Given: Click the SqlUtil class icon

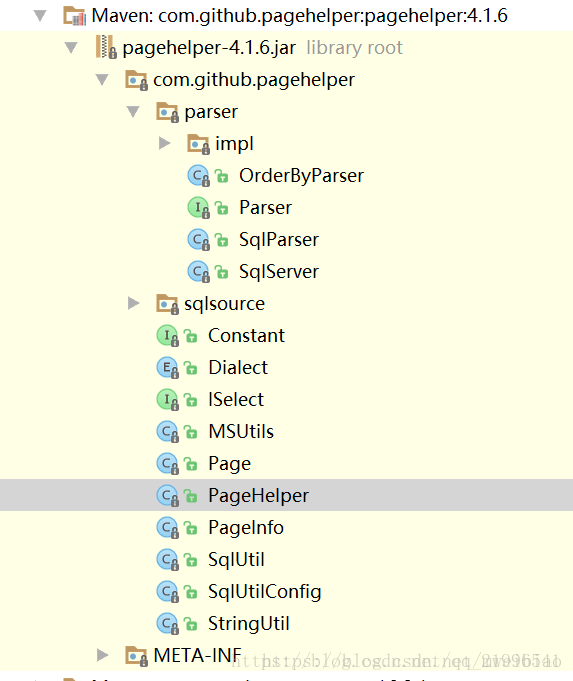Looking at the screenshot, I should (x=168, y=560).
